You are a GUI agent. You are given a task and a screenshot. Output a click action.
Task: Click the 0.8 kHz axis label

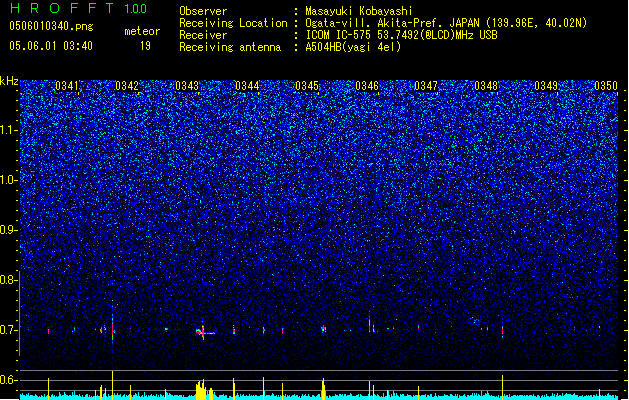9,280
